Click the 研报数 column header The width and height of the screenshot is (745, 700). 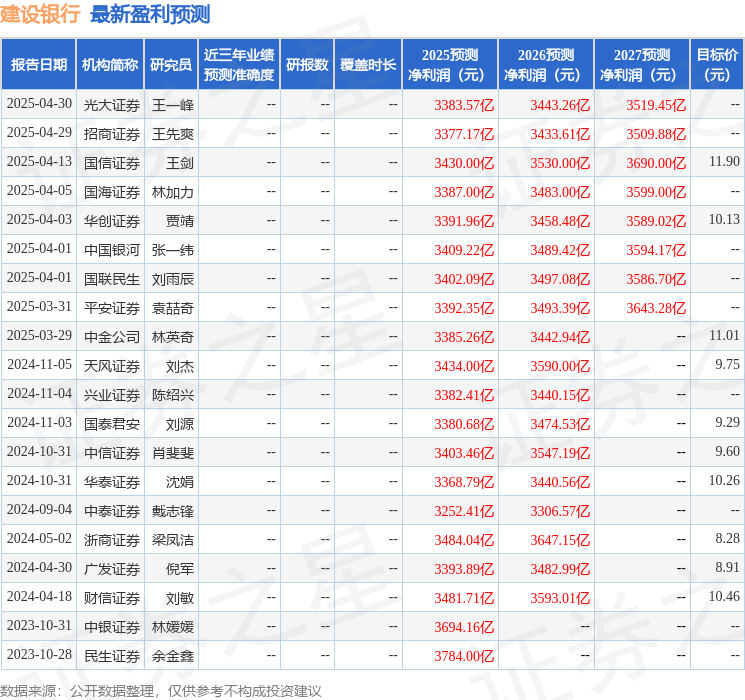pos(307,65)
